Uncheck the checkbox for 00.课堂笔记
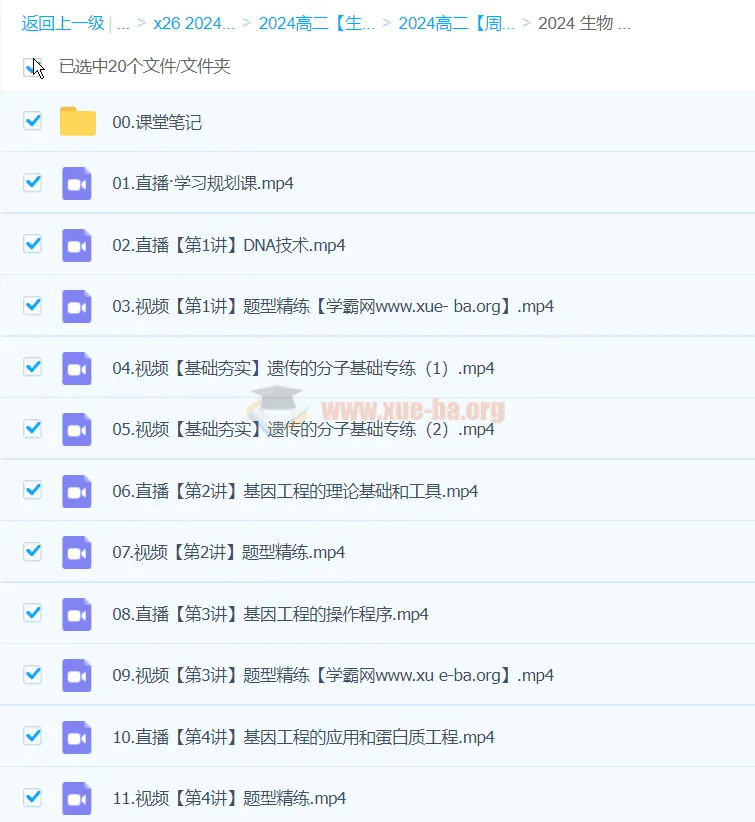 pyautogui.click(x=33, y=121)
